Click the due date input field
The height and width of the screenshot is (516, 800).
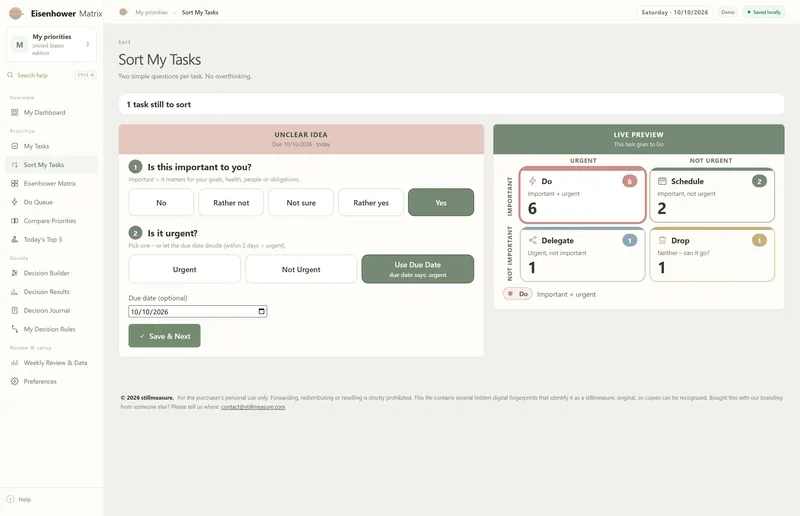pyautogui.click(x=197, y=311)
